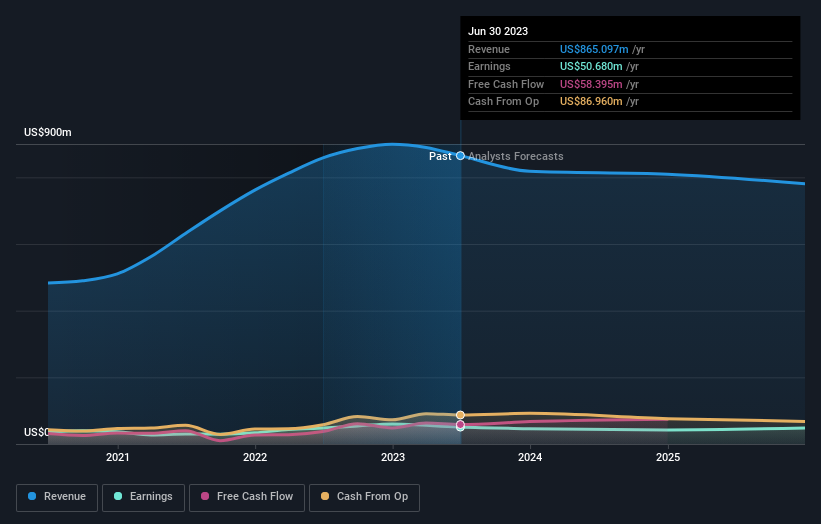The width and height of the screenshot is (821, 524).
Task: Select the pink Free Cash Flow data point
Action: pyautogui.click(x=460, y=424)
